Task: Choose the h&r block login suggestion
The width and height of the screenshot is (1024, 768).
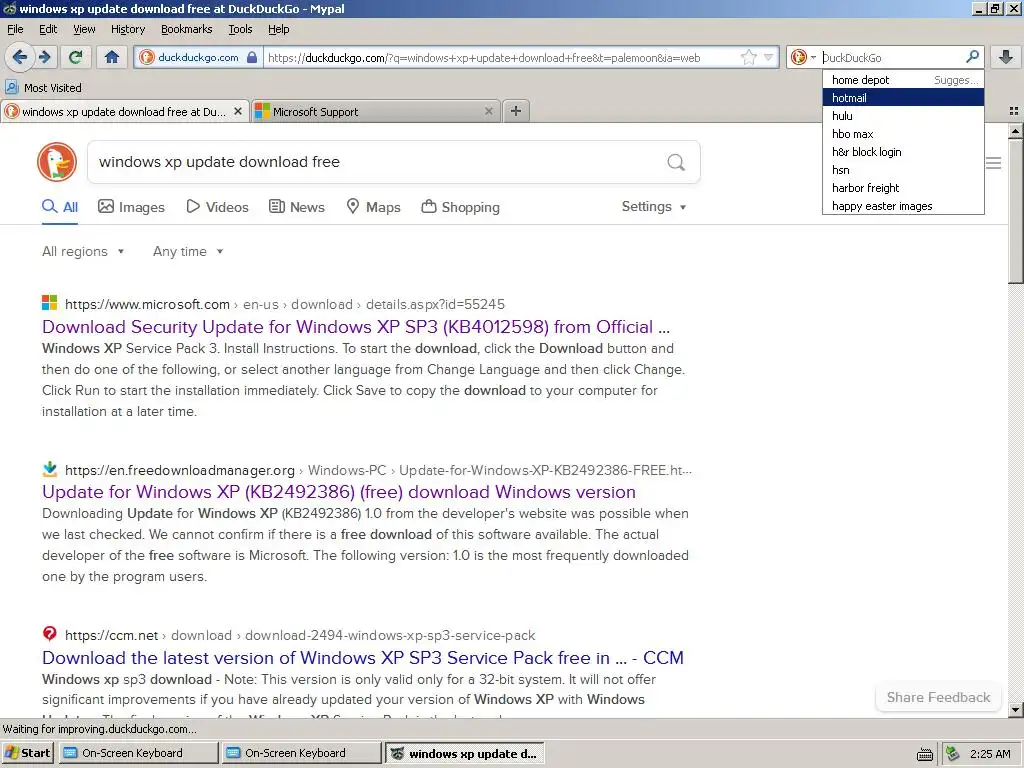Action: coord(903,152)
